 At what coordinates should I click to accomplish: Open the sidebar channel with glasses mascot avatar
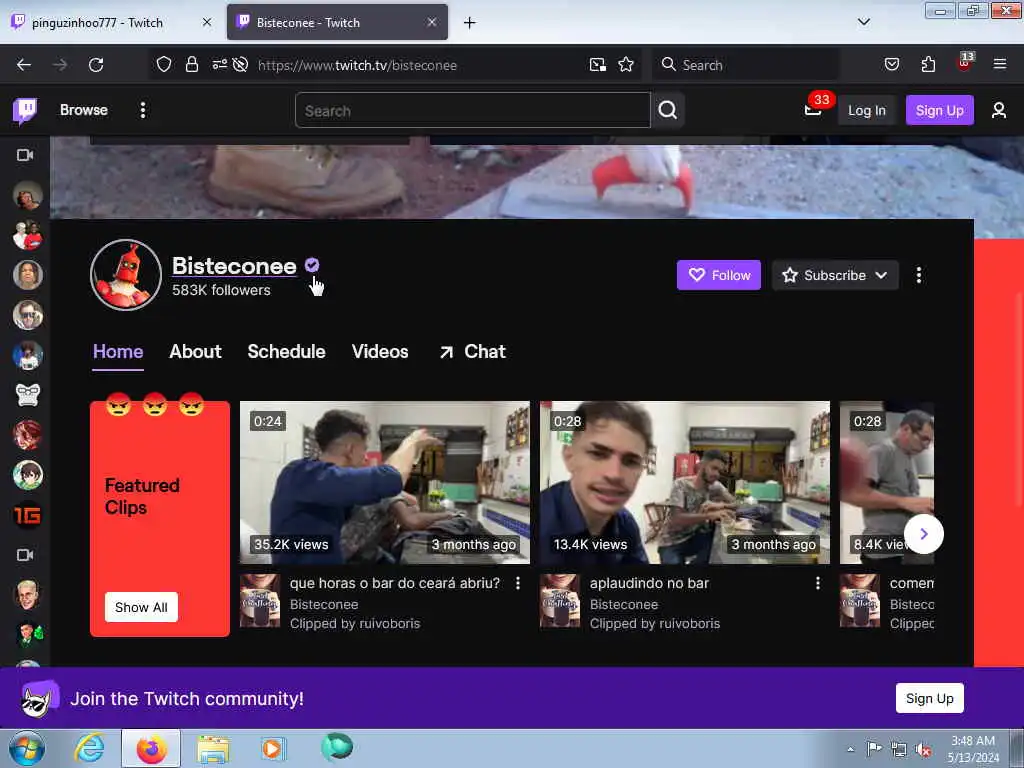point(27,394)
